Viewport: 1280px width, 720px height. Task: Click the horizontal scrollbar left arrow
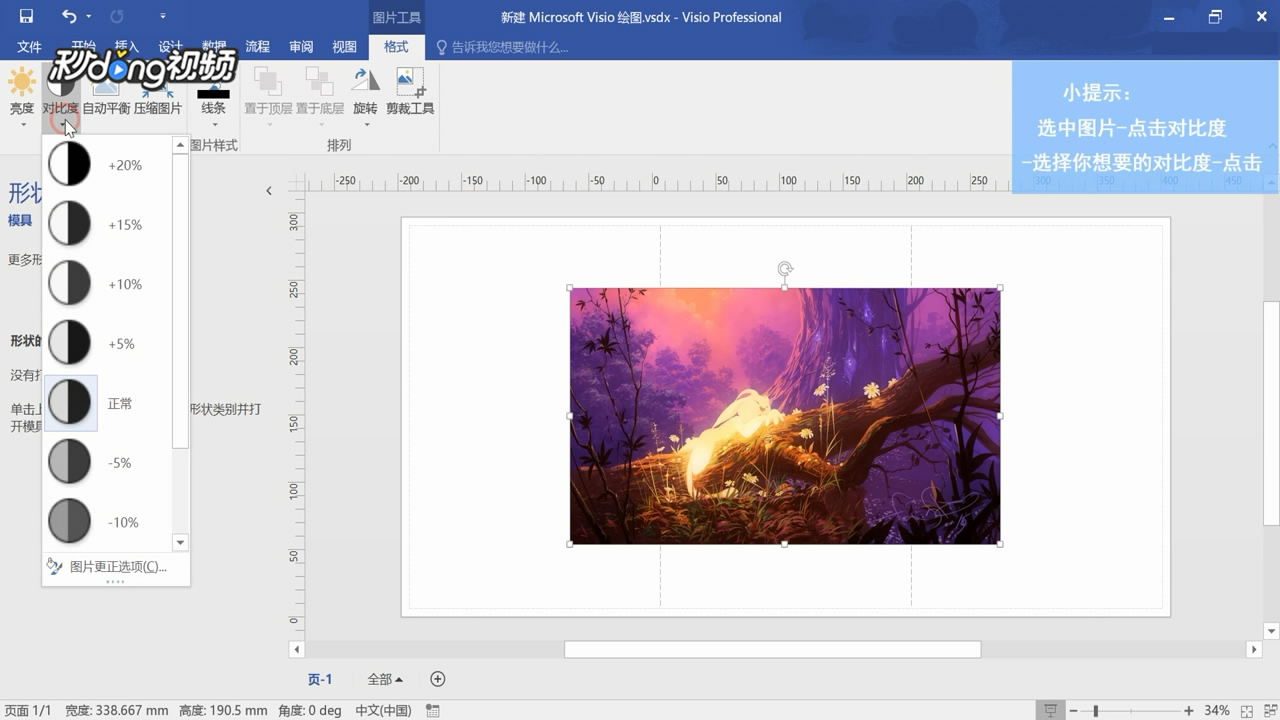click(x=296, y=650)
